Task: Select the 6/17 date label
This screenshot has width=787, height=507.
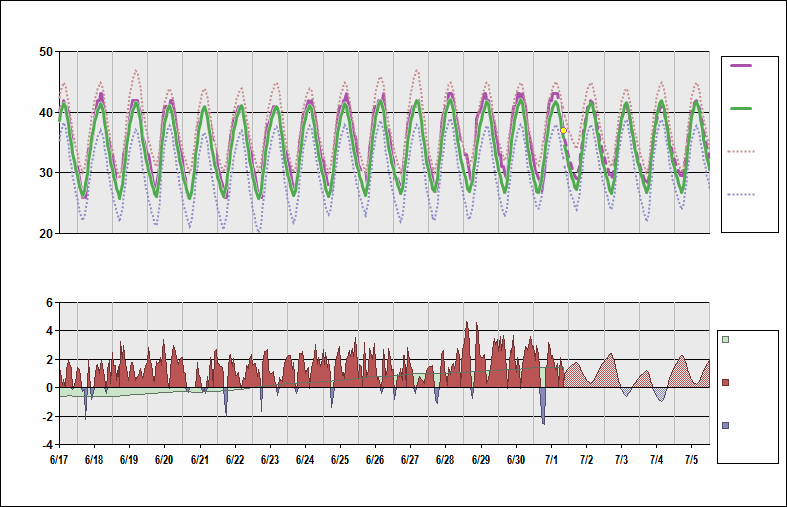Action: click(x=59, y=460)
